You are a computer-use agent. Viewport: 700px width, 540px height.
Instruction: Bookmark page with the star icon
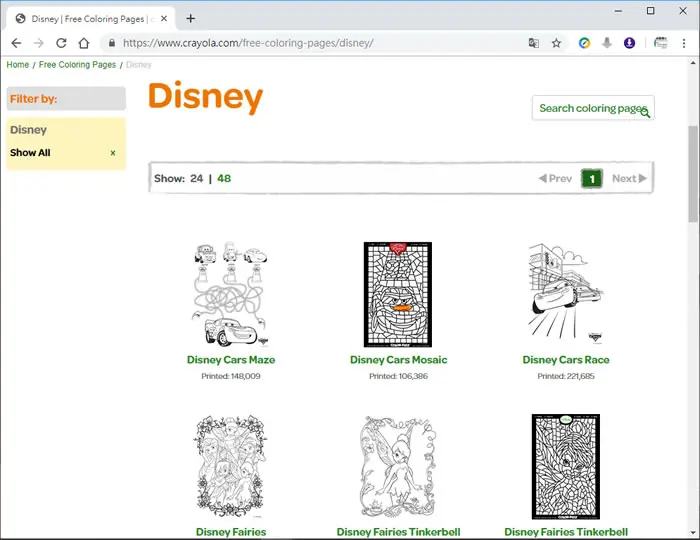556,43
